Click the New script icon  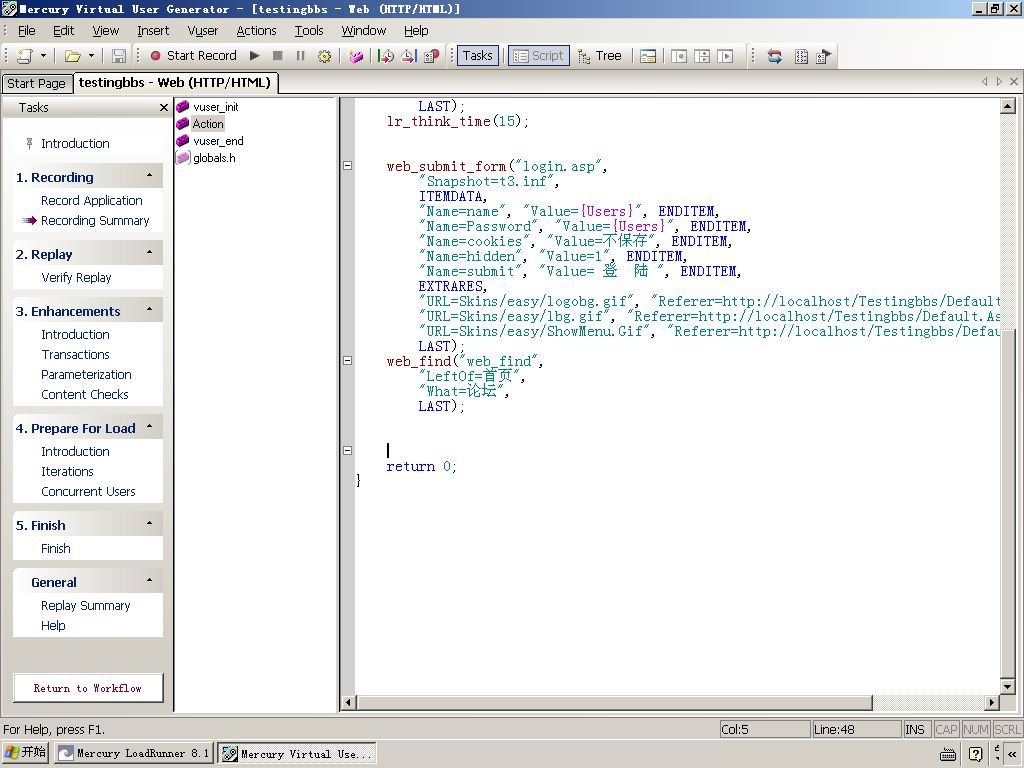[x=24, y=56]
